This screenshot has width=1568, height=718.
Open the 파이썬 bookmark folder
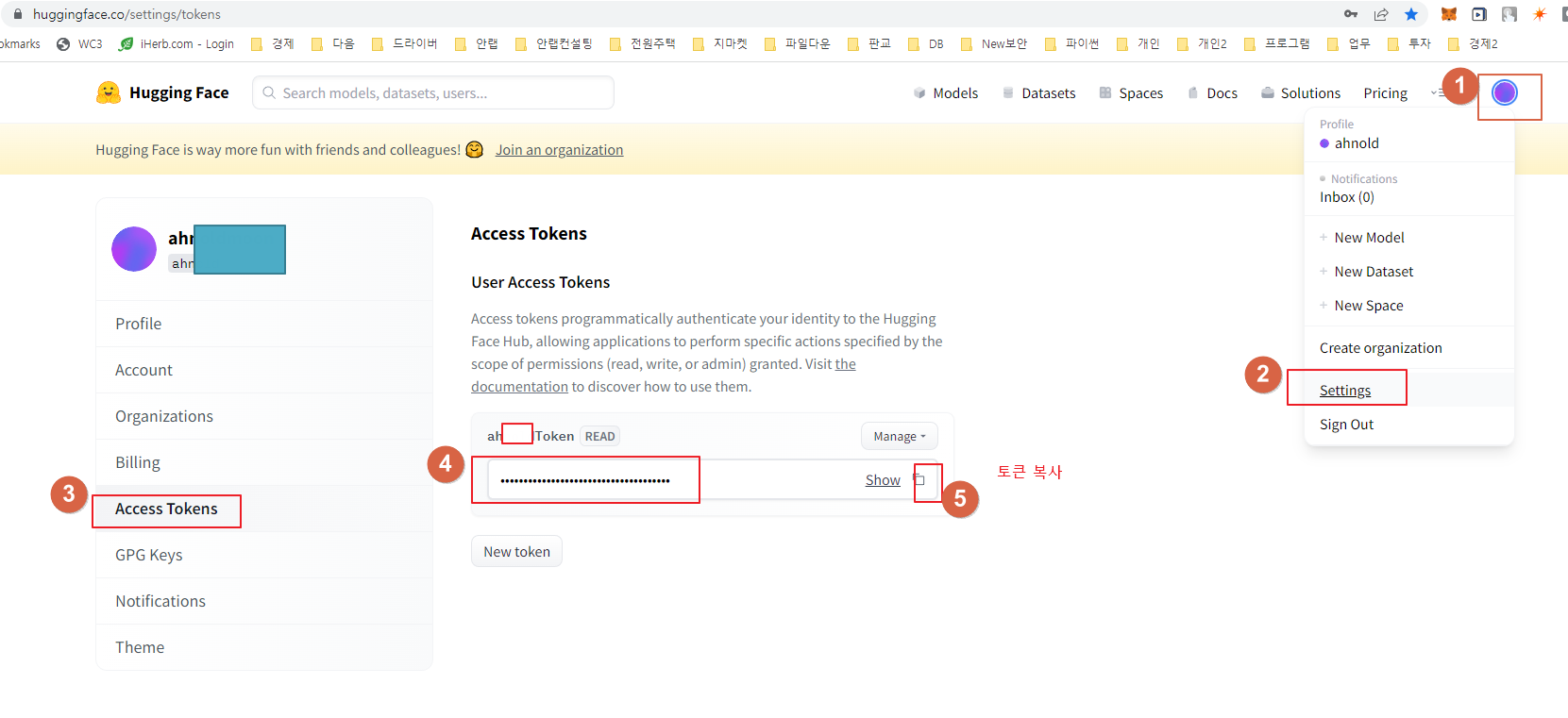1071,43
